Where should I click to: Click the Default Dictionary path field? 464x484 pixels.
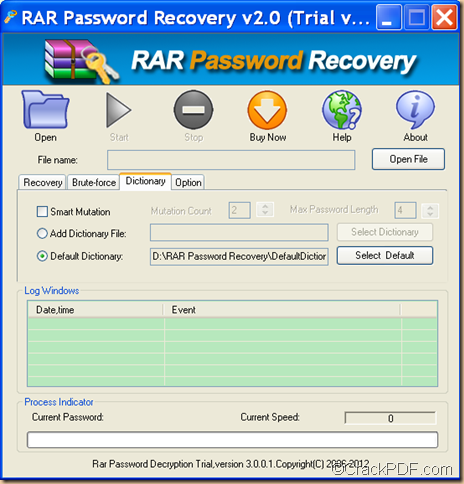click(x=239, y=256)
